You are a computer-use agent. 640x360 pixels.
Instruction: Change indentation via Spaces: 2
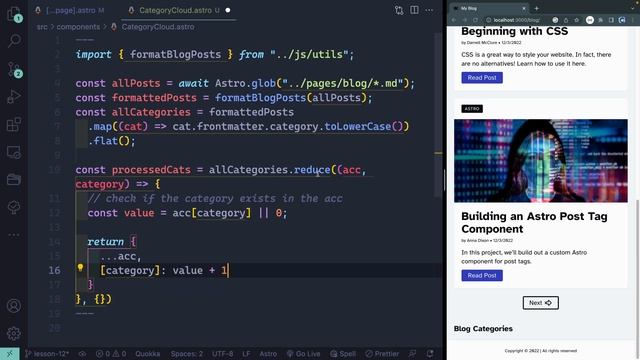pyautogui.click(x=187, y=353)
